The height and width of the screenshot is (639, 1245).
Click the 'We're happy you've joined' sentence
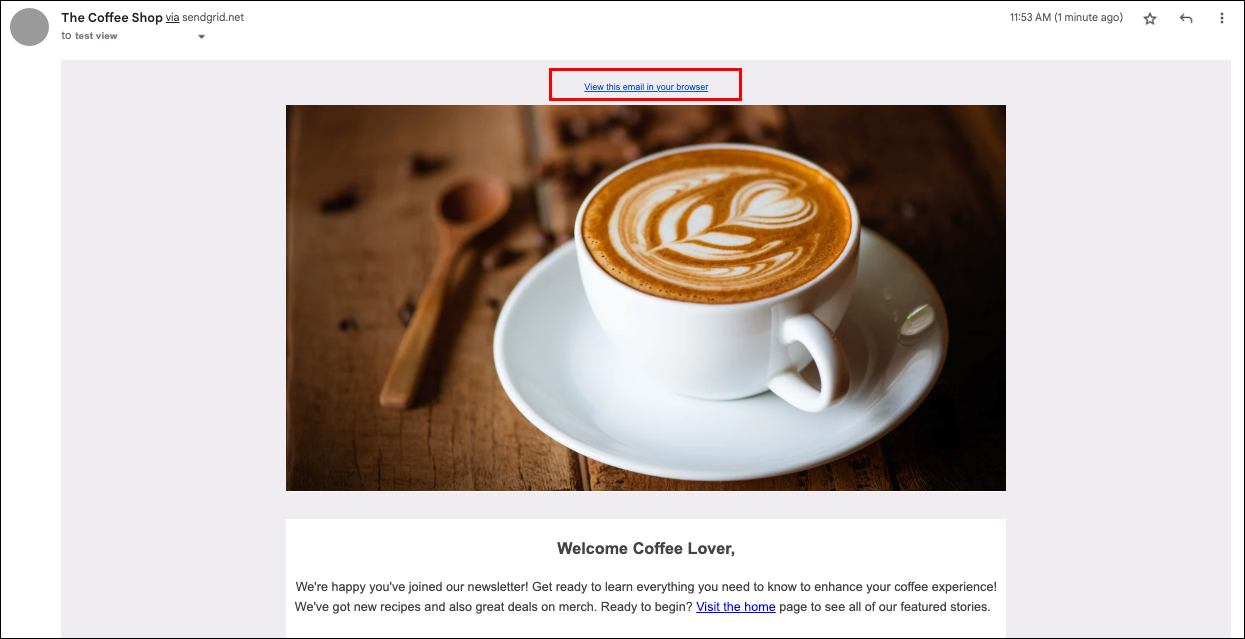[410, 587]
